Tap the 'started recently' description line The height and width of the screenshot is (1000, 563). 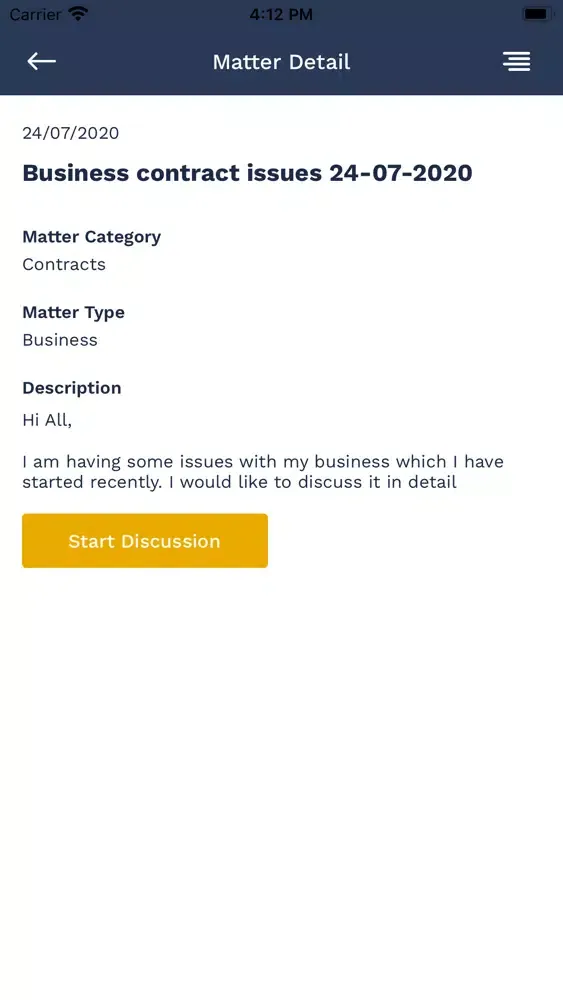tap(239, 482)
